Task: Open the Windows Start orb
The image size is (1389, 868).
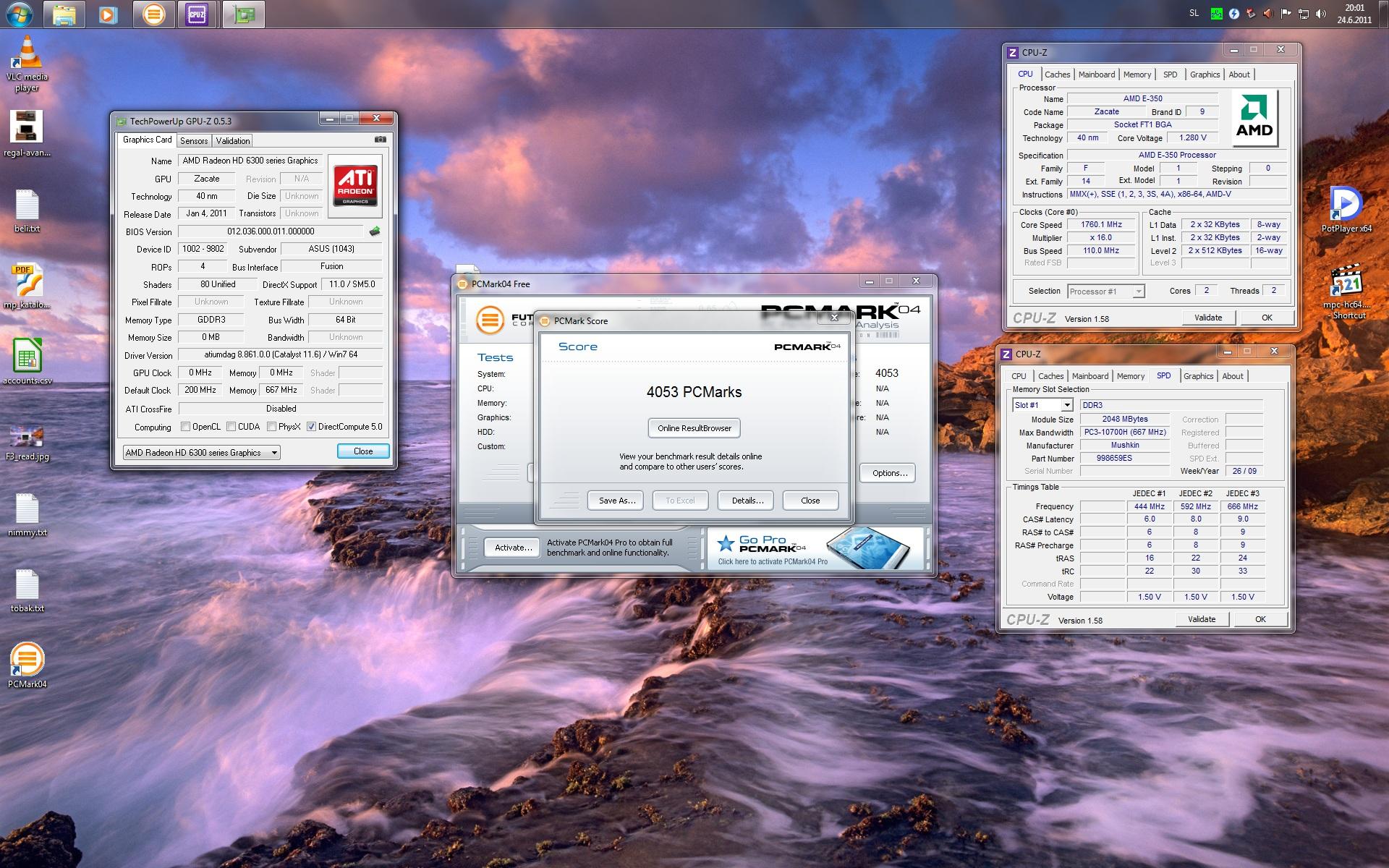Action: pos(20,13)
